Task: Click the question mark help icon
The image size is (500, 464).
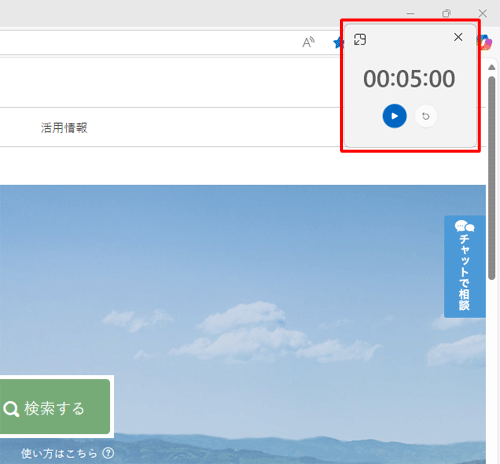Action: [108, 453]
